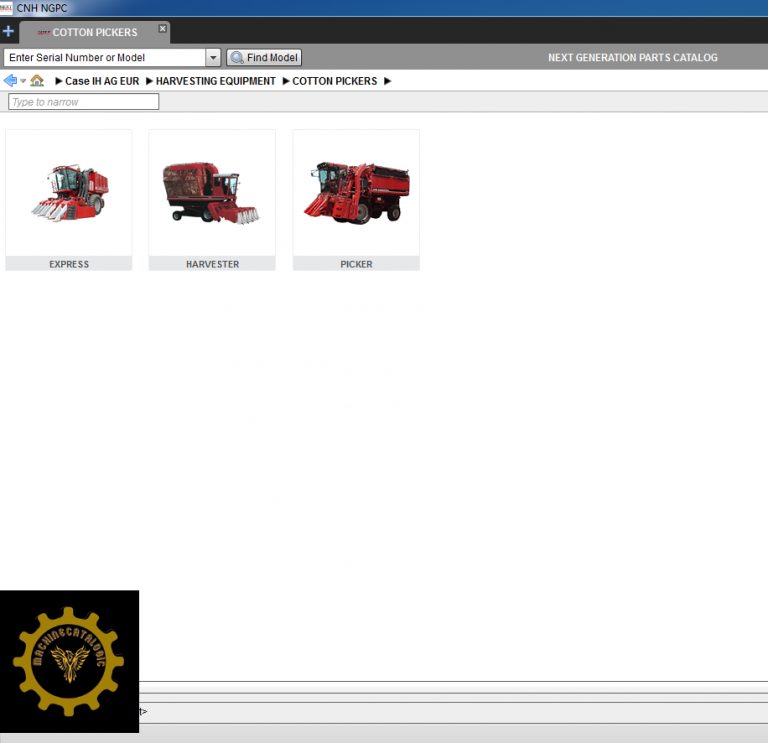The height and width of the screenshot is (743, 768).
Task: Open a new tab with the plus icon
Action: [x=8, y=31]
